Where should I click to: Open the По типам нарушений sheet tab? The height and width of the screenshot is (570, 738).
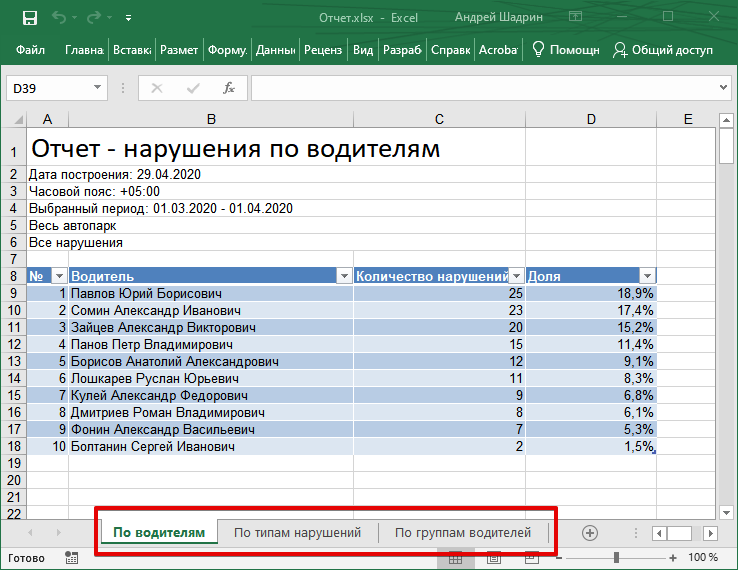297,533
